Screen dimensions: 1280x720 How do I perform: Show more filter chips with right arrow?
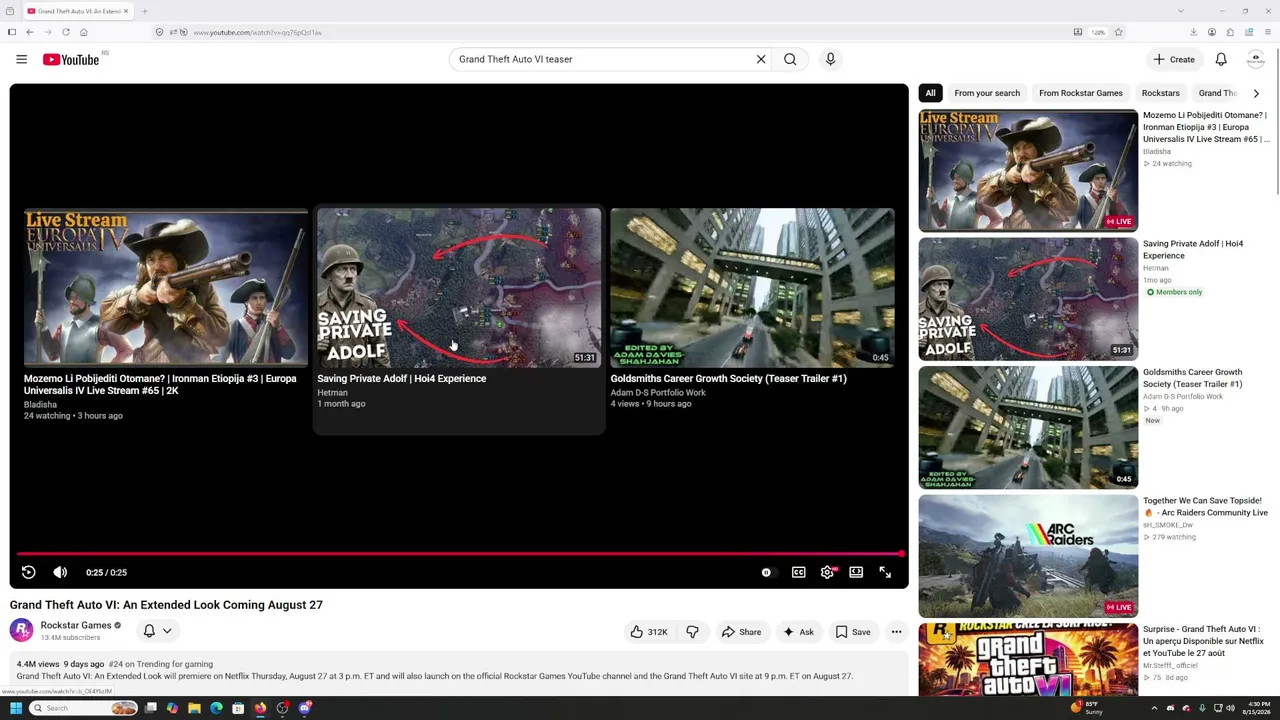click(x=1256, y=93)
